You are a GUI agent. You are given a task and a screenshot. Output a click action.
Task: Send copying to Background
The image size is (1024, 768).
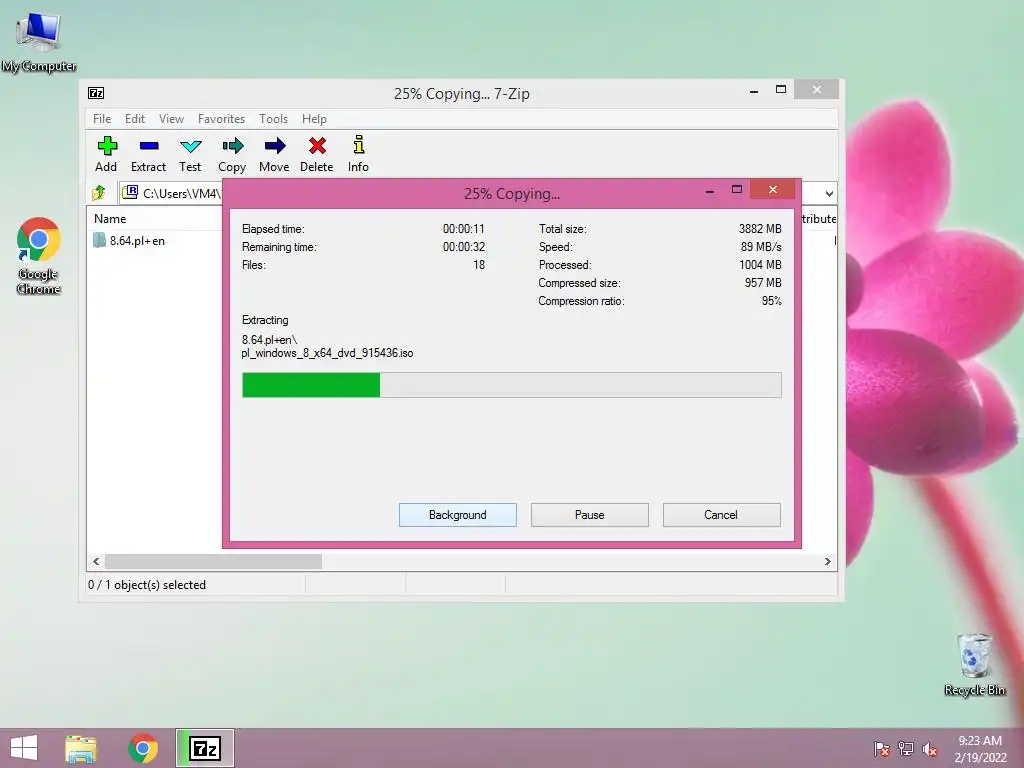coord(458,515)
